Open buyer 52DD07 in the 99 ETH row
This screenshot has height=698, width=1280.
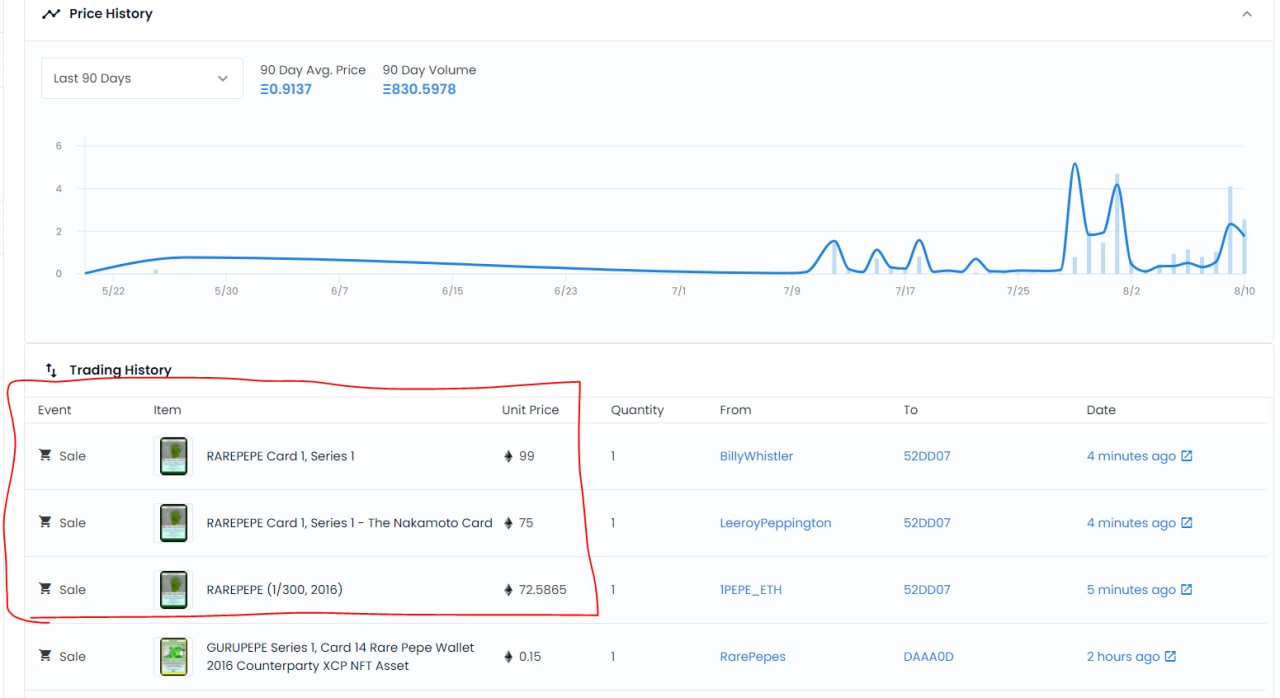tap(927, 456)
